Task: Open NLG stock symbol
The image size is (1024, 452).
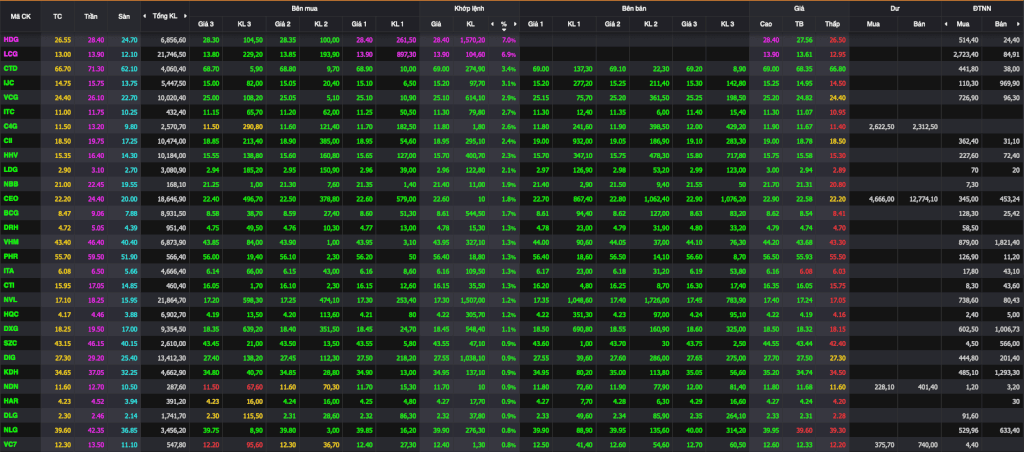Action: (x=11, y=430)
